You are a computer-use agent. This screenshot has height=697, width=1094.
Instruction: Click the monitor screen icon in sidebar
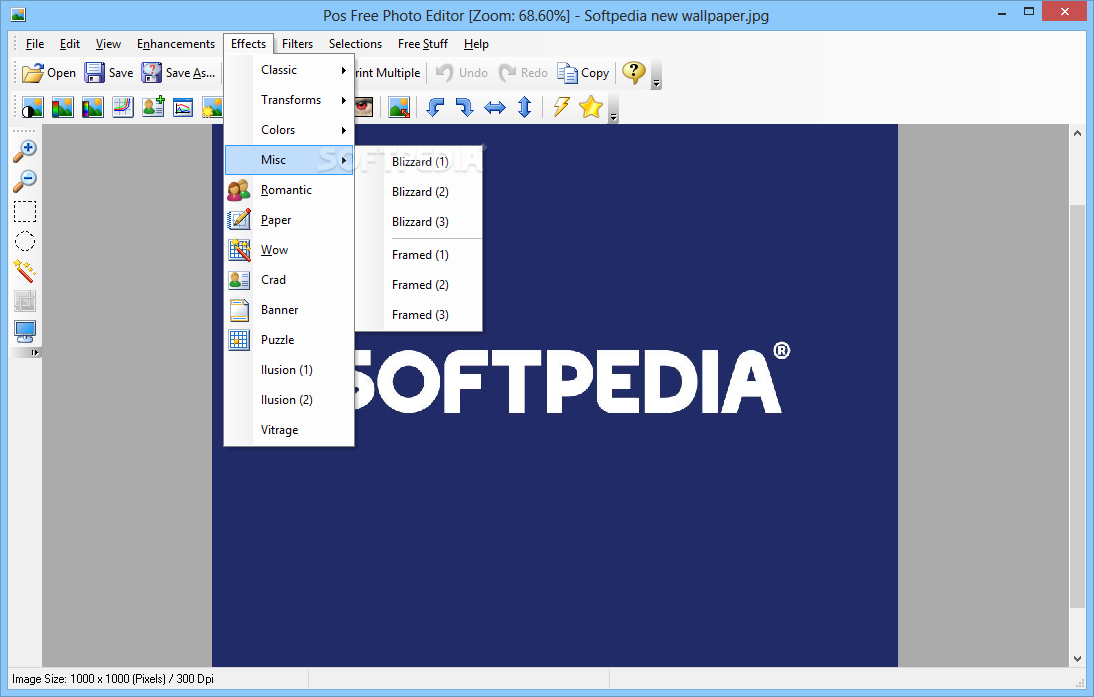(x=25, y=331)
